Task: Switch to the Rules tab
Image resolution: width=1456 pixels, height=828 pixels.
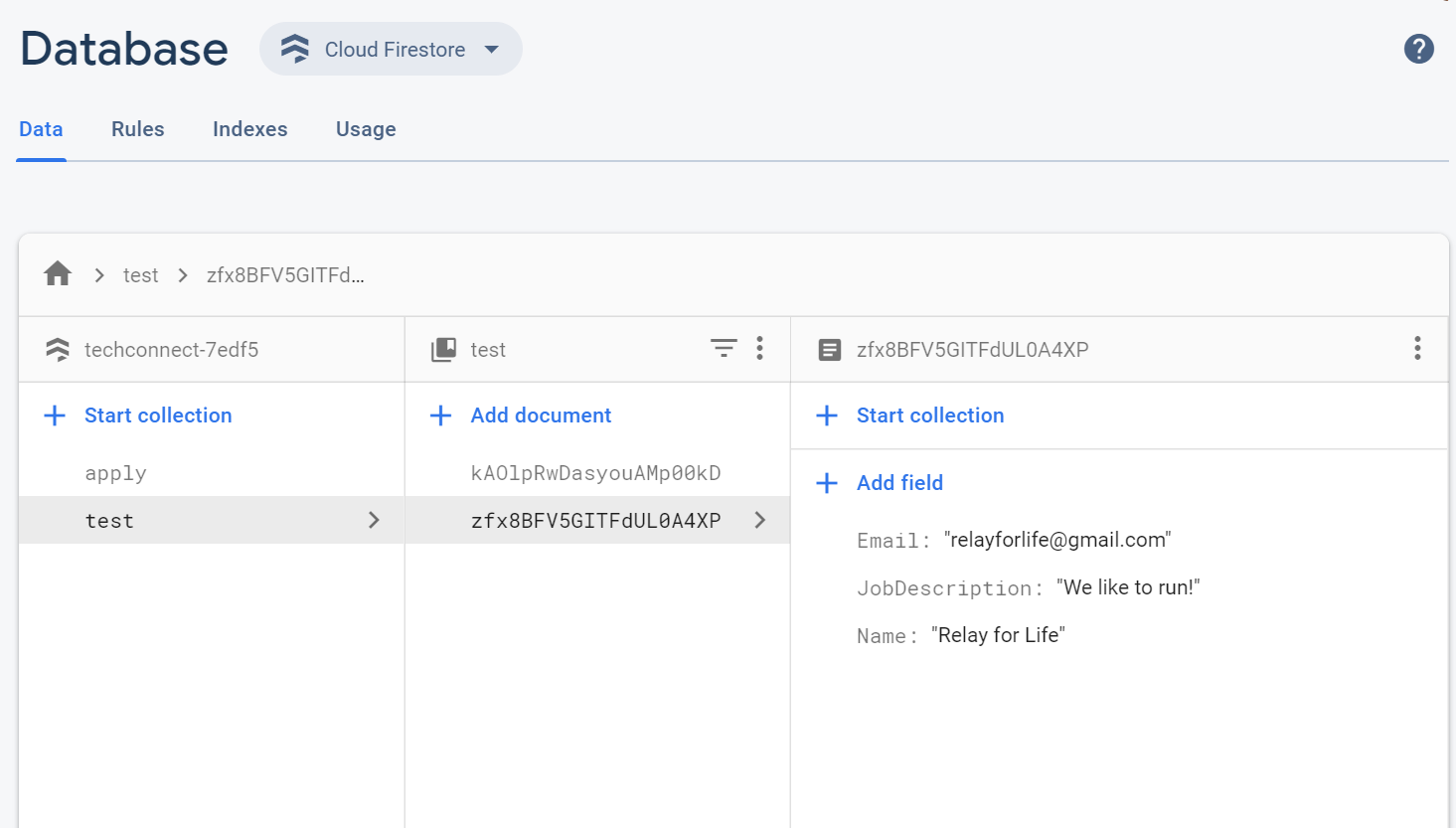Action: [137, 129]
